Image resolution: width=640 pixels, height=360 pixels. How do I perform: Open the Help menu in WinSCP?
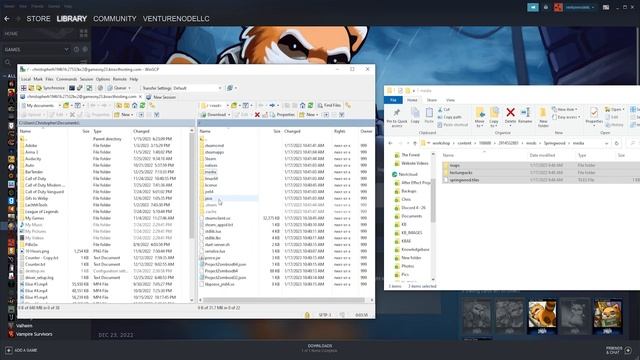pos(134,79)
